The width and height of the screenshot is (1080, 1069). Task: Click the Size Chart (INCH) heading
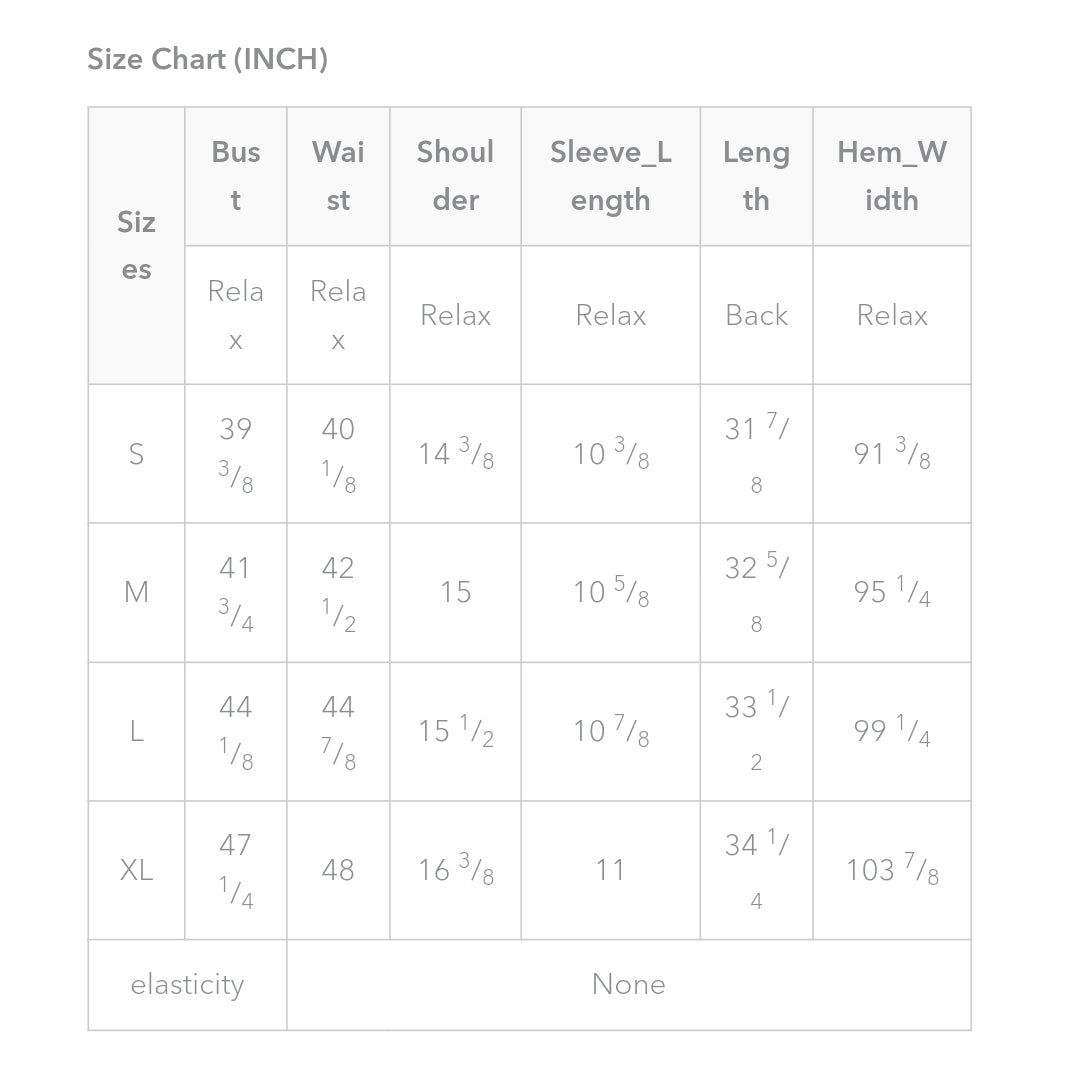(207, 60)
